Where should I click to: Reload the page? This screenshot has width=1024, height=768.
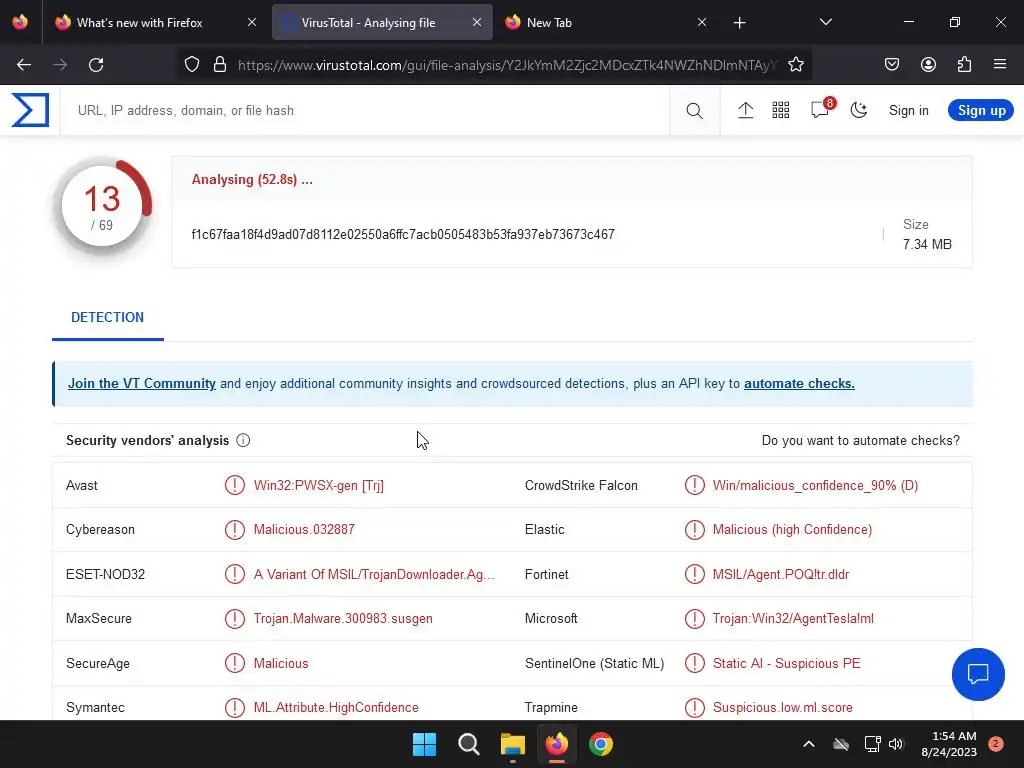pyautogui.click(x=96, y=65)
